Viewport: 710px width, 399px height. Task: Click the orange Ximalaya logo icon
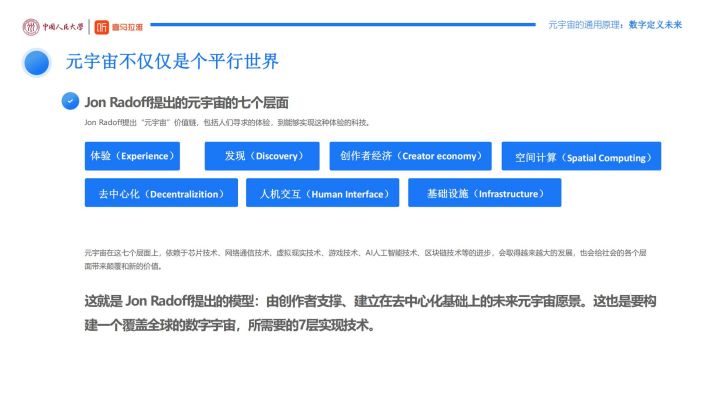(101, 27)
